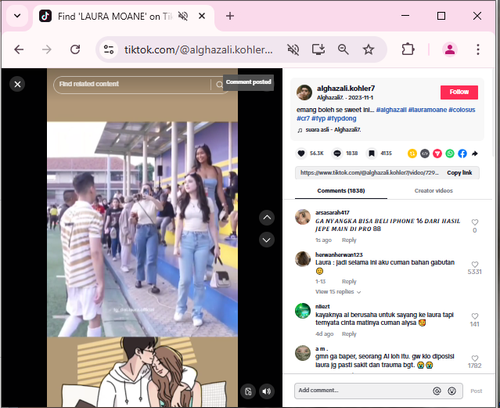Click the Add comment input field

[363, 390]
